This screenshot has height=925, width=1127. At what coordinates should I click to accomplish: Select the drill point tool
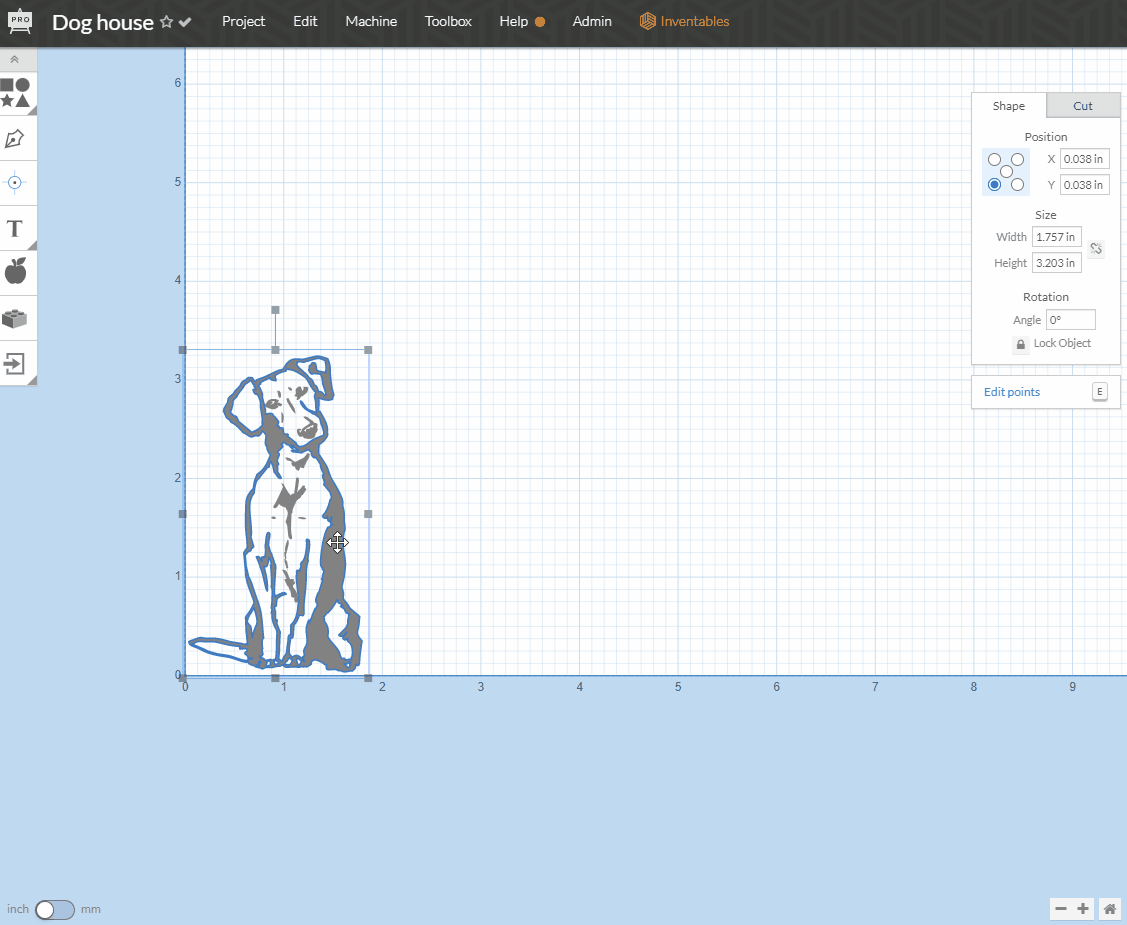click(x=15, y=183)
